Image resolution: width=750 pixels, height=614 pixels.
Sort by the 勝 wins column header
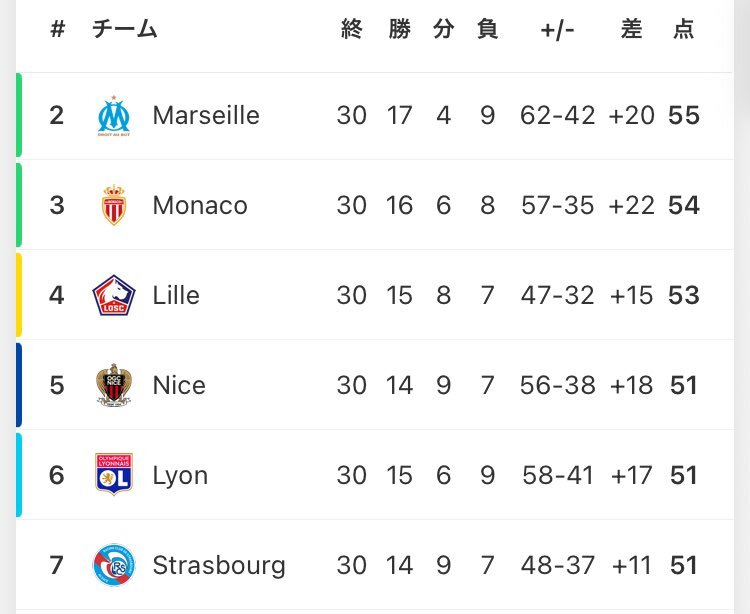tap(399, 29)
